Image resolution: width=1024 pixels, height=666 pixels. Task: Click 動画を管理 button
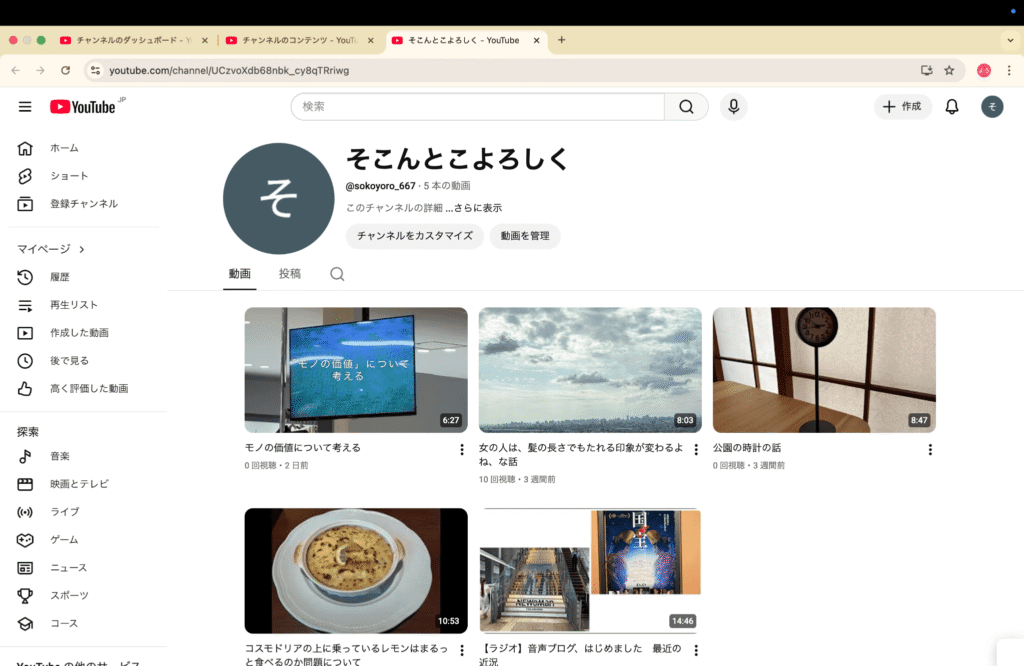pos(525,236)
